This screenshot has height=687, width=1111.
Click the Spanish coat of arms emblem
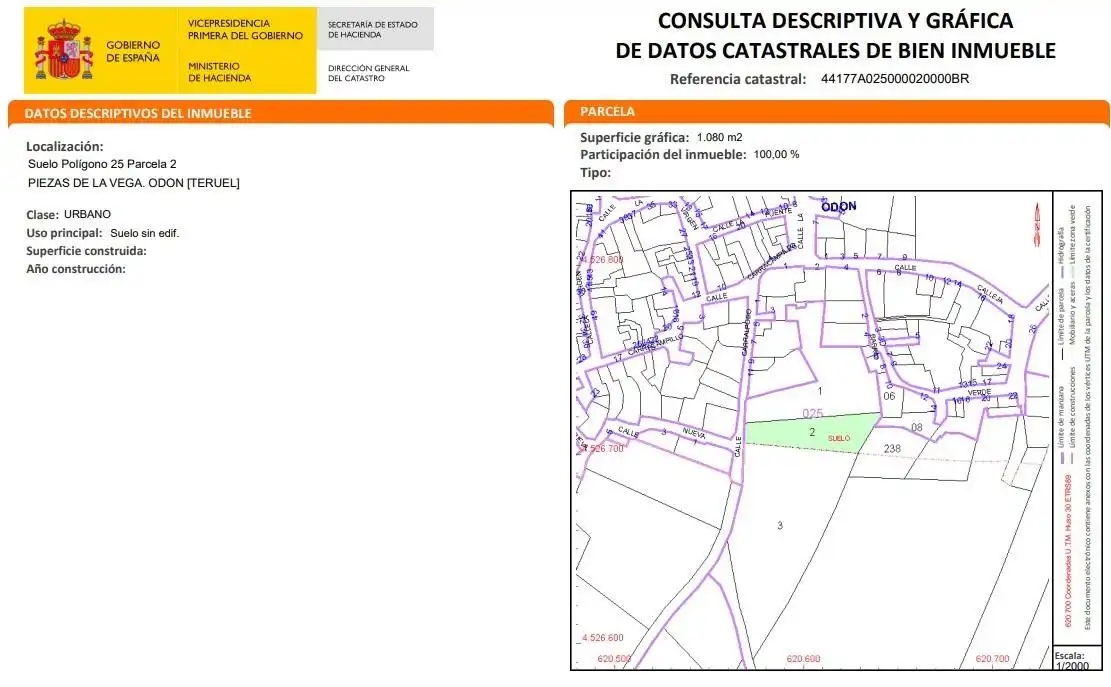click(64, 50)
